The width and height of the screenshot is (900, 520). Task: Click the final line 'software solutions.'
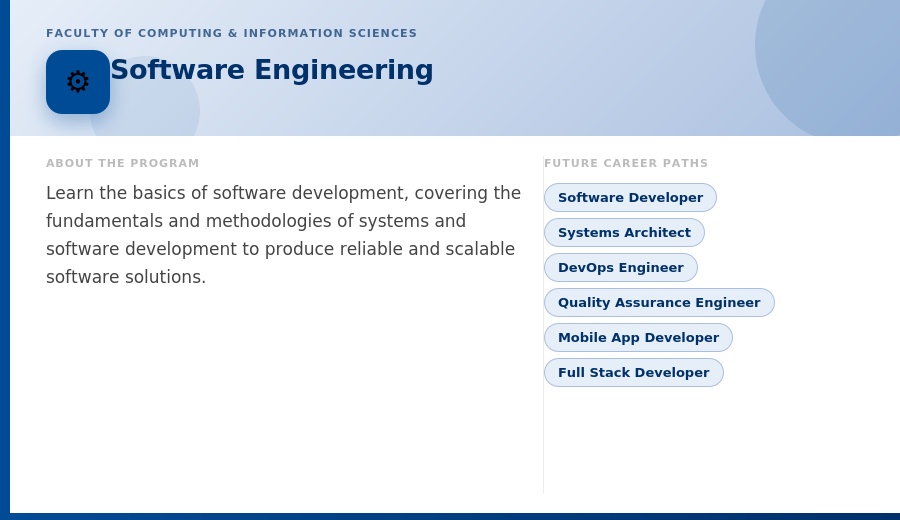(x=126, y=277)
